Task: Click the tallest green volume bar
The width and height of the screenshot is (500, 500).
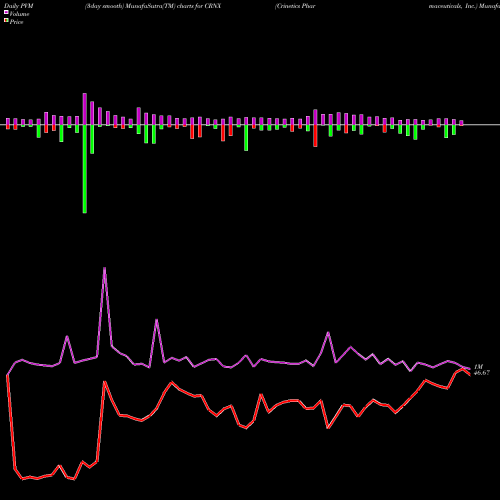Action: [x=85, y=169]
